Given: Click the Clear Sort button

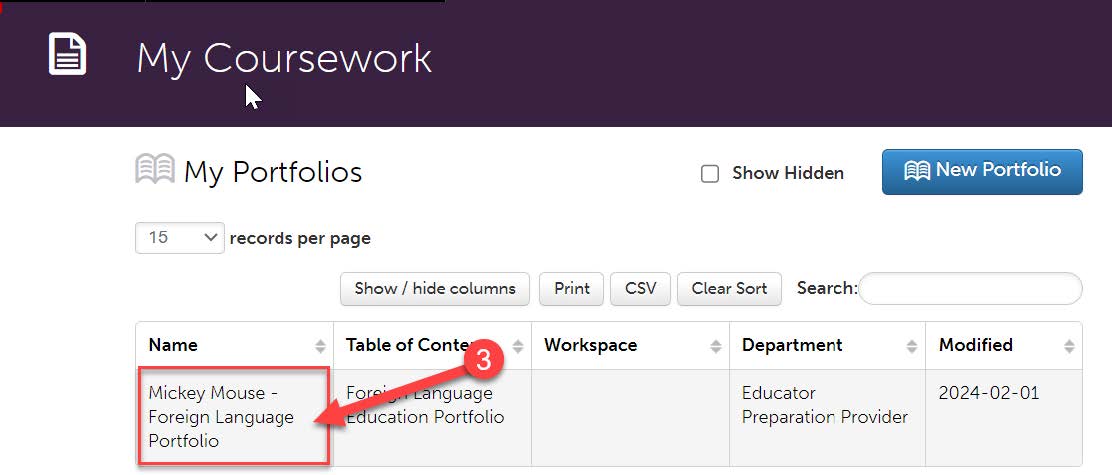Looking at the screenshot, I should (x=729, y=289).
